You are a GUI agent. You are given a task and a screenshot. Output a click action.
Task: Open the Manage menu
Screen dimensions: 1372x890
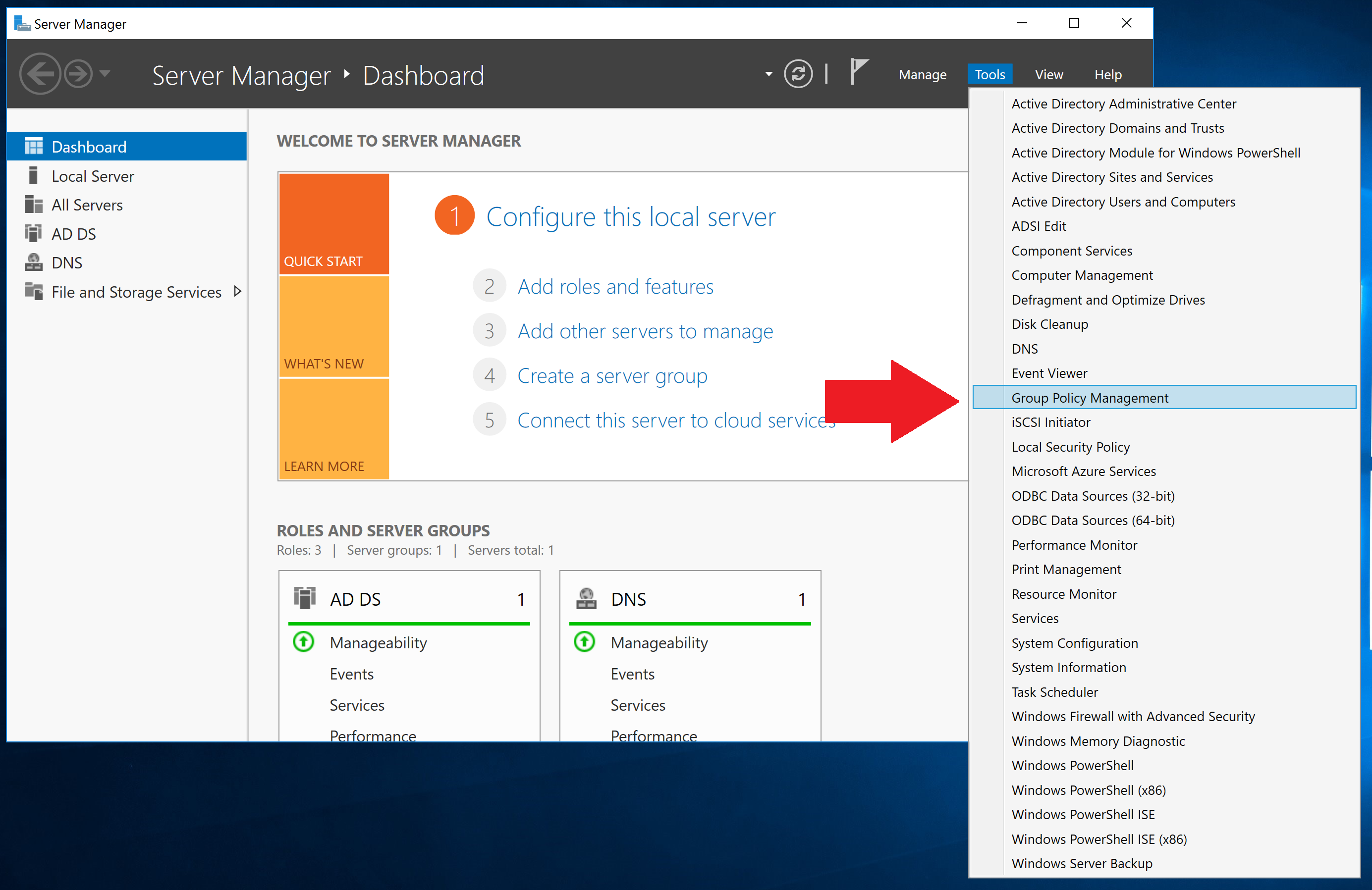coord(922,74)
